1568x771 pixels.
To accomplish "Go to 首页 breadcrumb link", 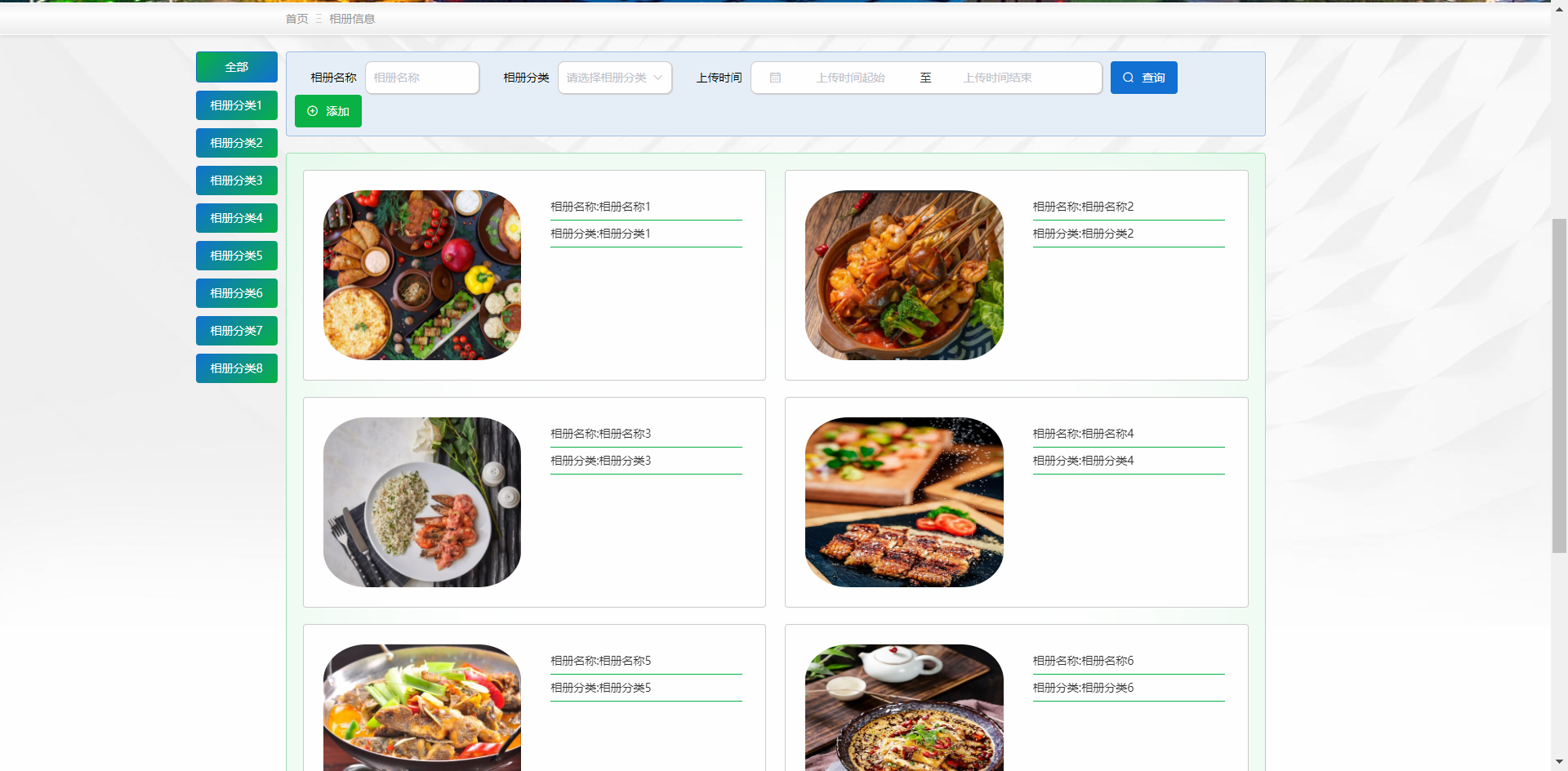I will [x=296, y=19].
